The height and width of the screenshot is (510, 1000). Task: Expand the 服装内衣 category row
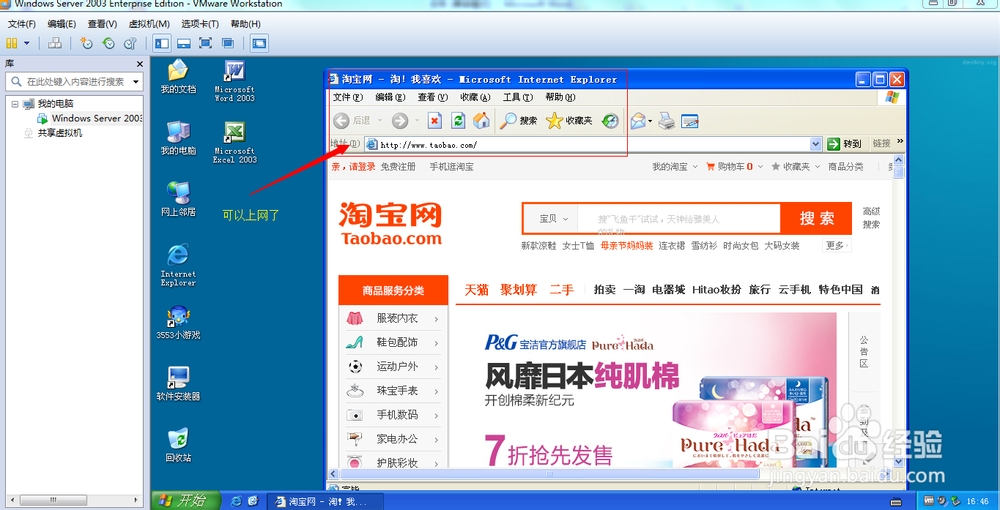tap(393, 318)
